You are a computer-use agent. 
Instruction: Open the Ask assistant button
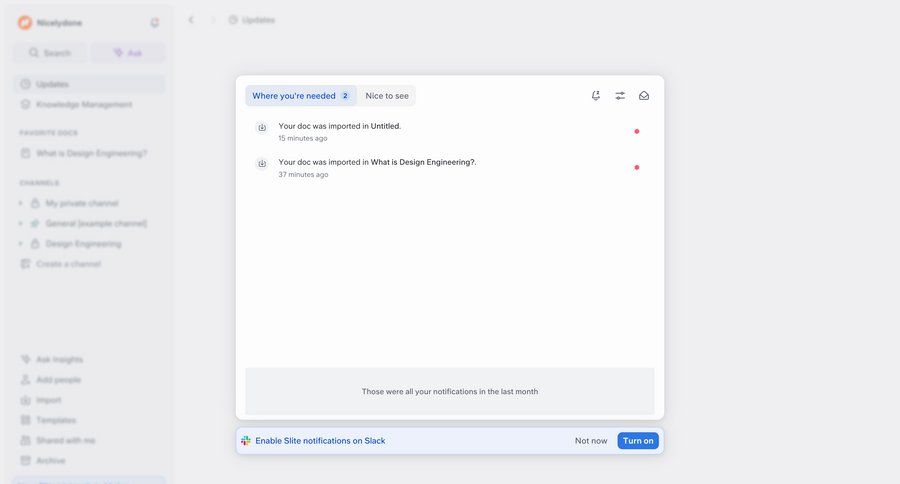coord(128,53)
